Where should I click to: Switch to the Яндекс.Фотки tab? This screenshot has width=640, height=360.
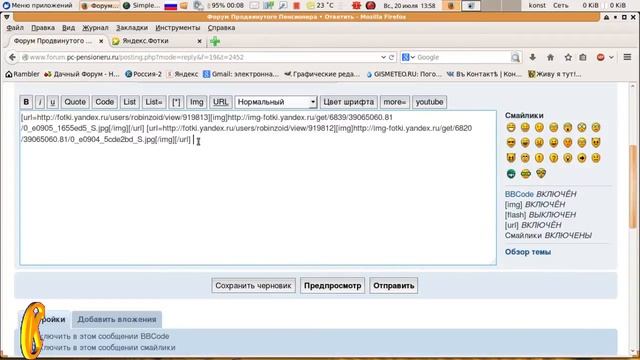coord(157,41)
